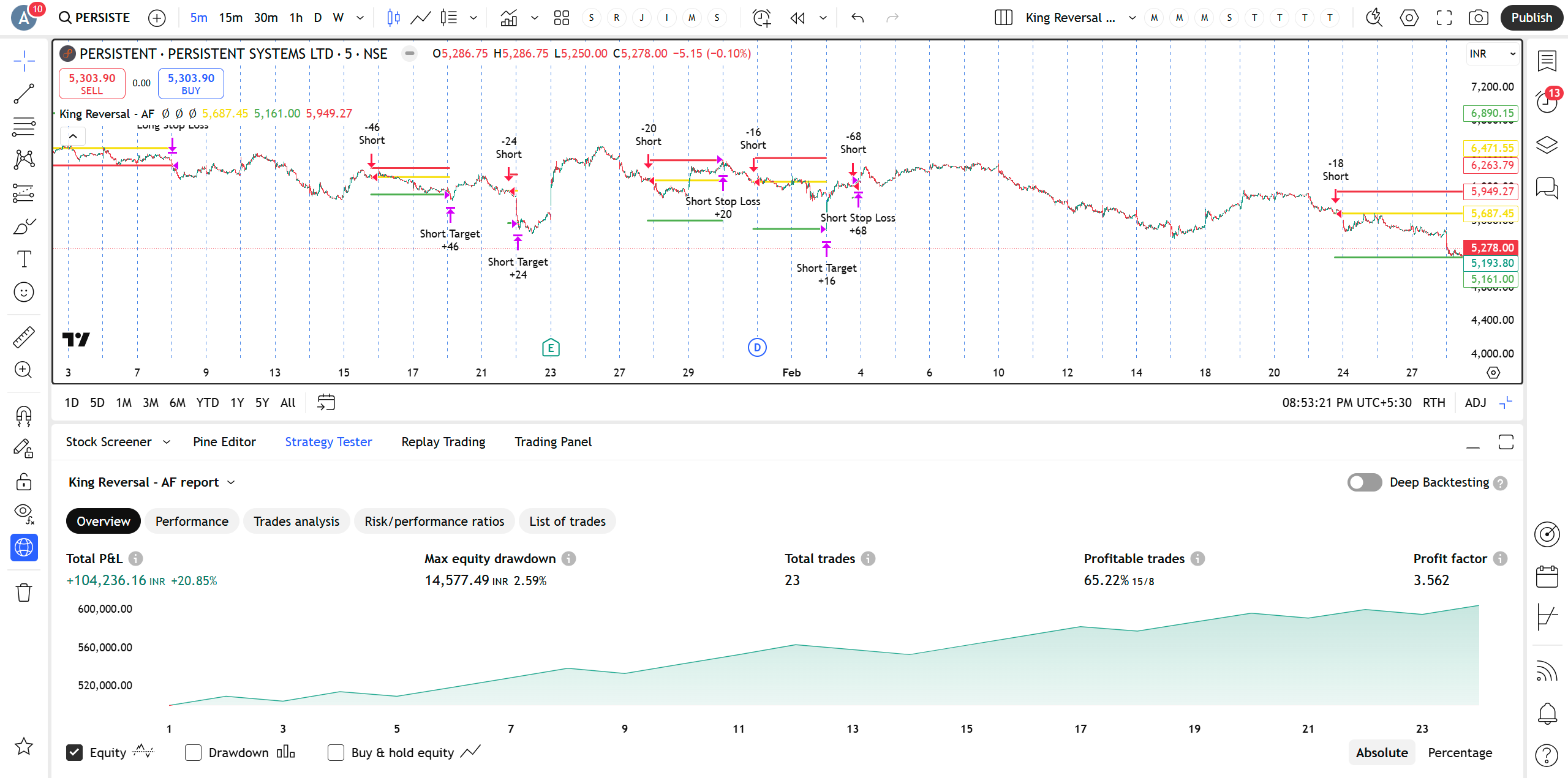Open notifications bell icon
The height and width of the screenshot is (778, 1568).
click(x=1547, y=713)
